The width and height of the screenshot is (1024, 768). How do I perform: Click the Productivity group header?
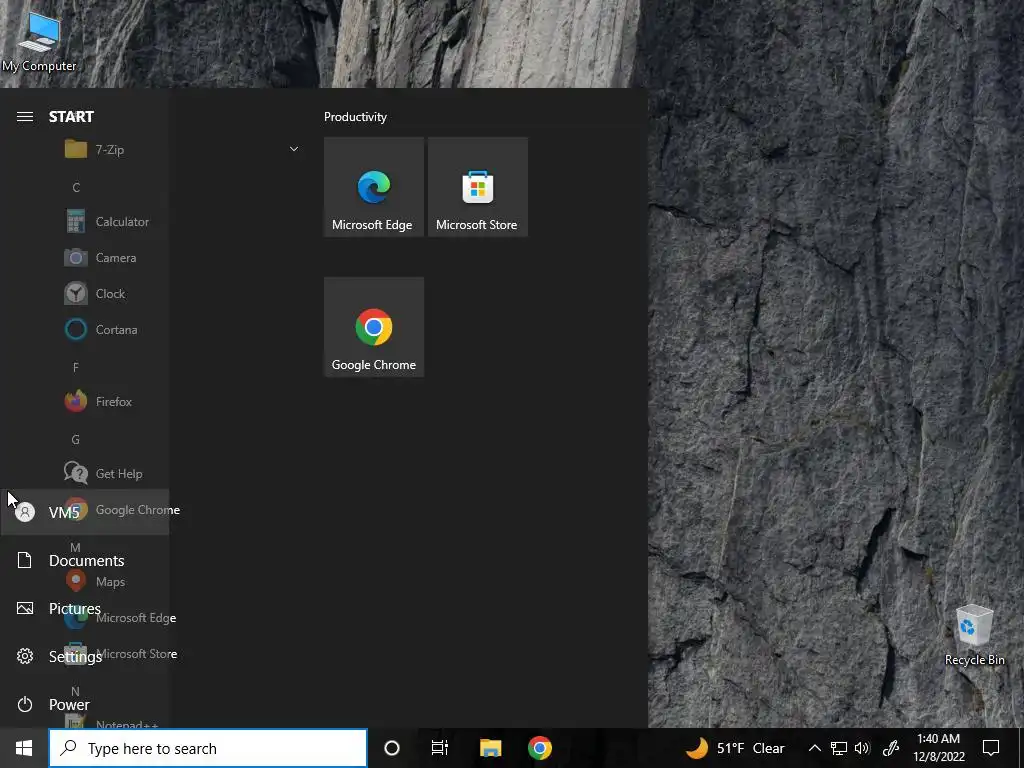[x=355, y=117]
